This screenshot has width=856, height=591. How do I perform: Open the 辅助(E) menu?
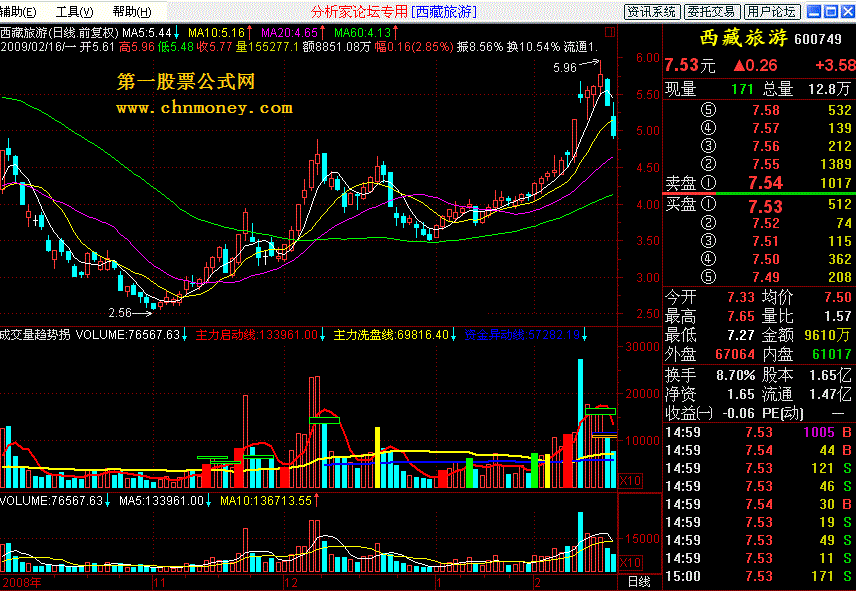19,11
